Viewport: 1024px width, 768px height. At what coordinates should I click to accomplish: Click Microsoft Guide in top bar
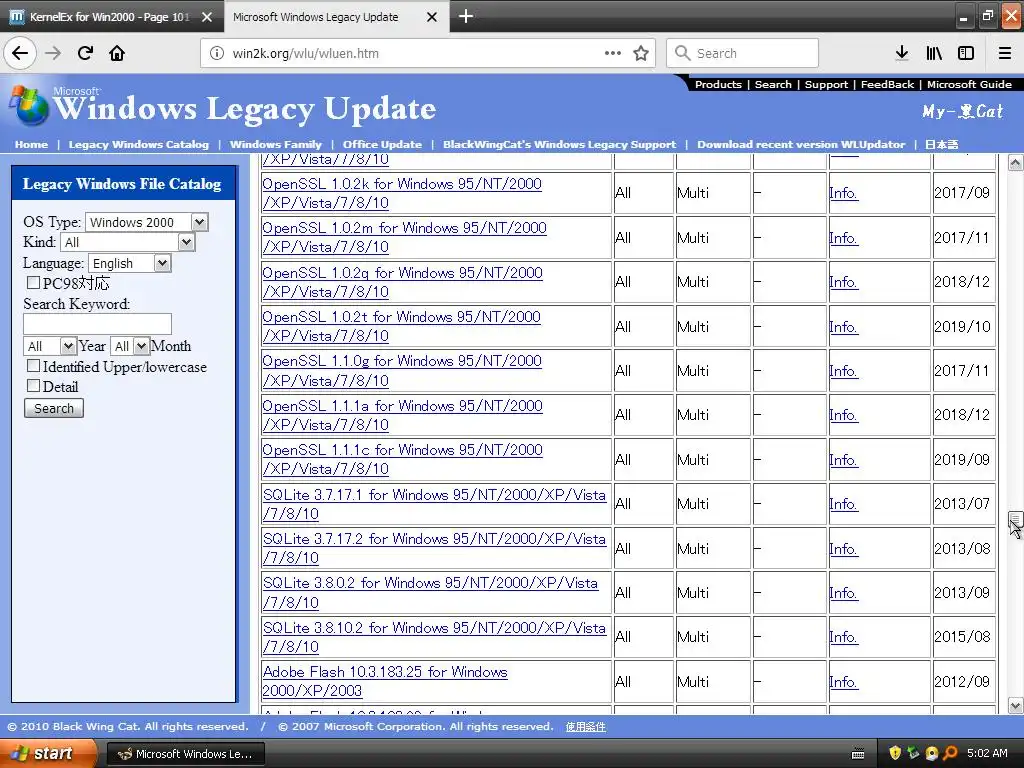click(x=969, y=84)
